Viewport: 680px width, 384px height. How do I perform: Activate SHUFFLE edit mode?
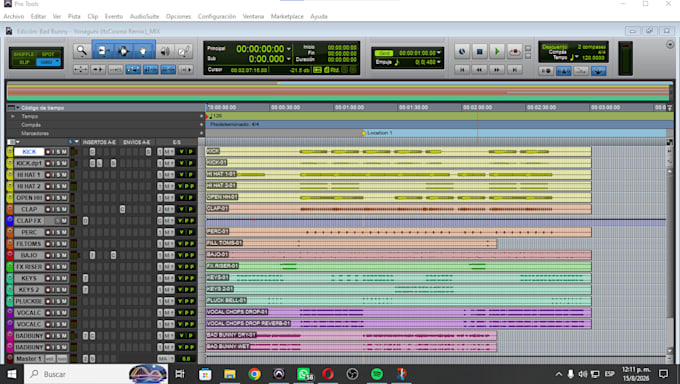(23, 54)
